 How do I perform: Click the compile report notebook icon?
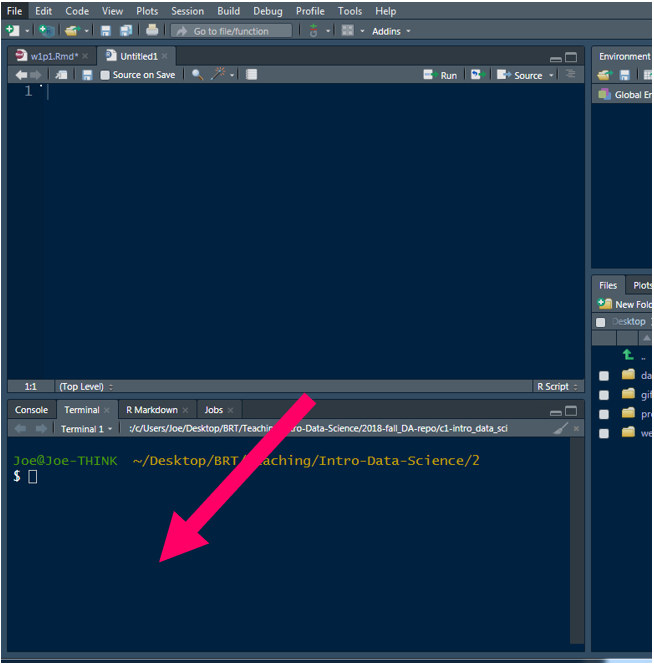tap(252, 75)
